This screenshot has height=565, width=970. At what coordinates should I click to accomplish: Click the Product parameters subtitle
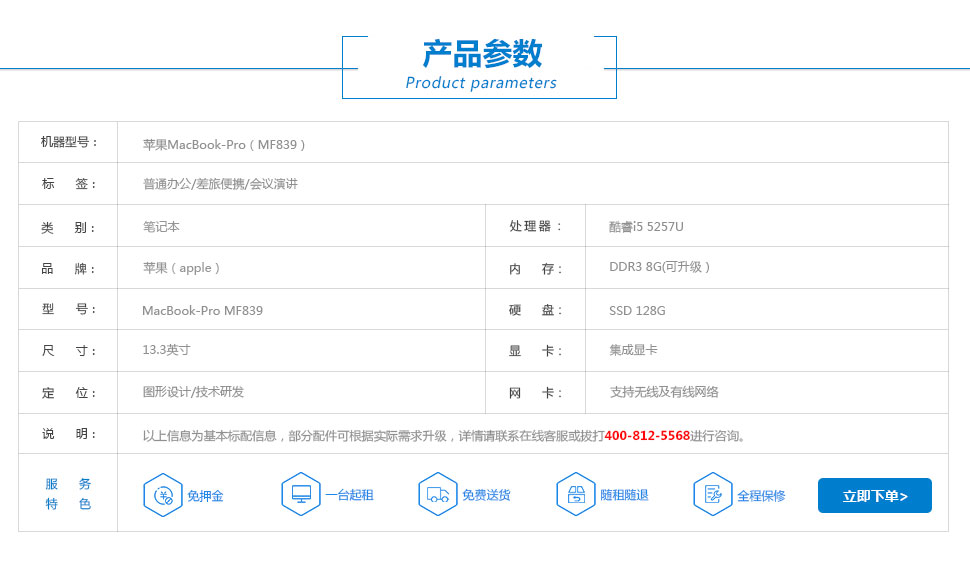[x=481, y=83]
